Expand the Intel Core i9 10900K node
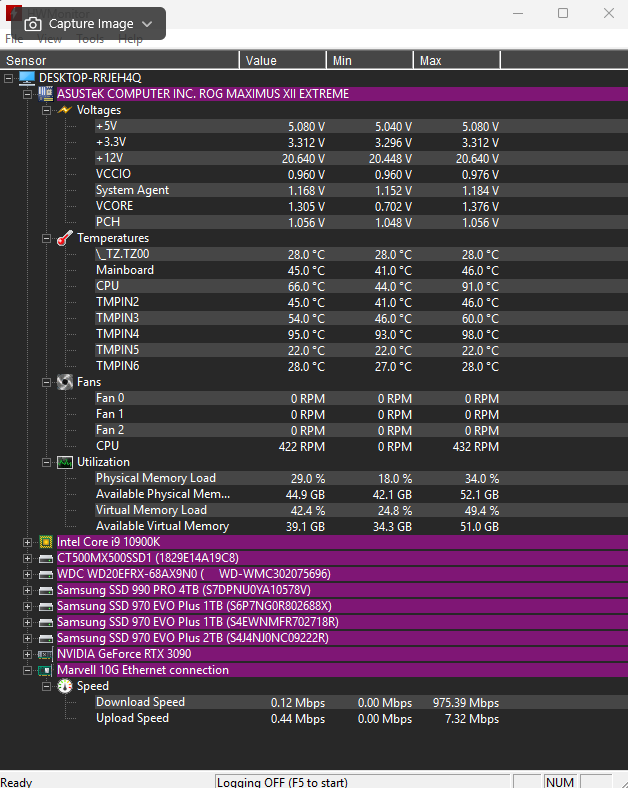Viewport: 628px width, 788px height. point(28,543)
